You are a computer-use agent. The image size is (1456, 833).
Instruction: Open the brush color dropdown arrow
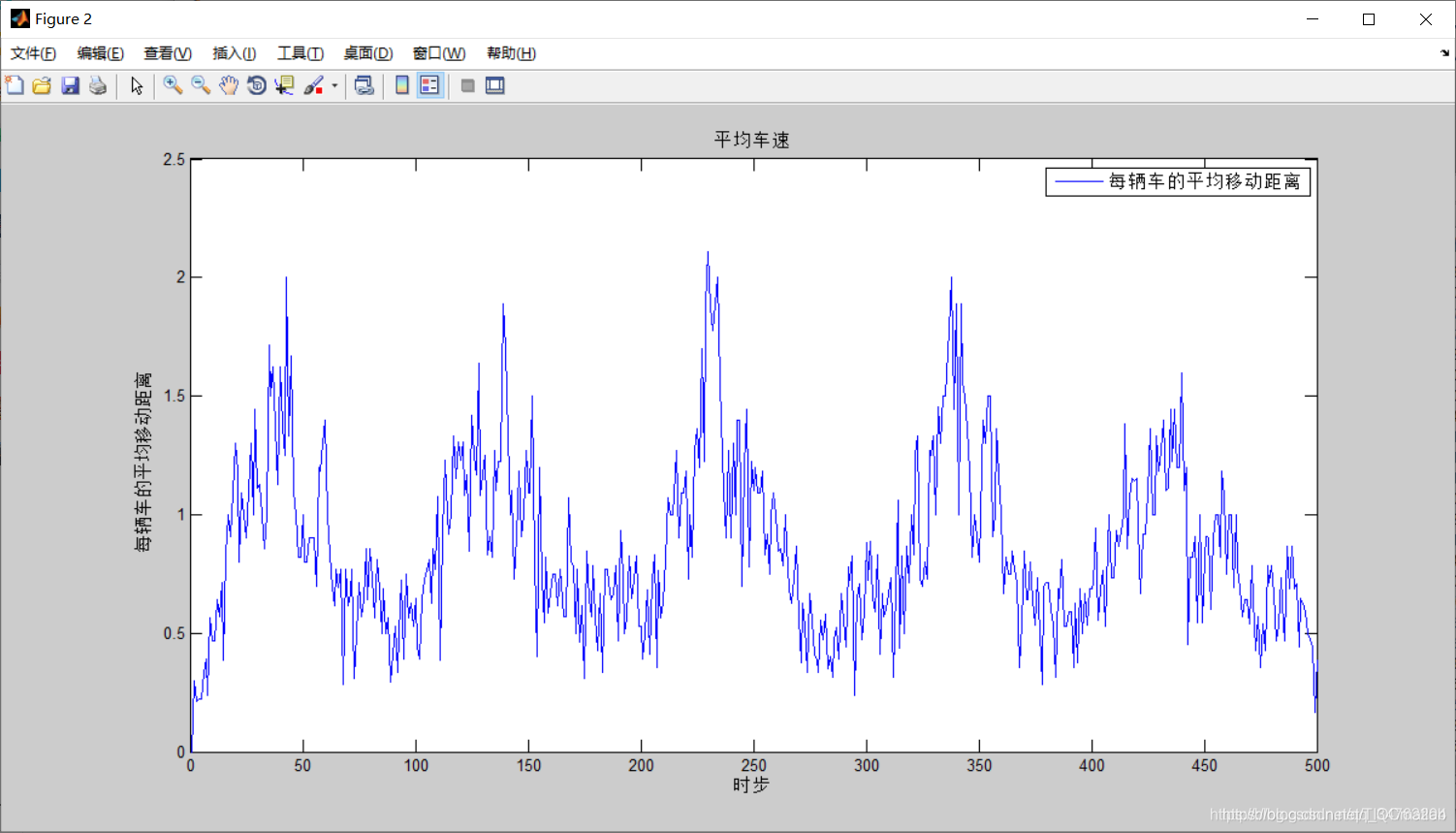click(x=334, y=85)
